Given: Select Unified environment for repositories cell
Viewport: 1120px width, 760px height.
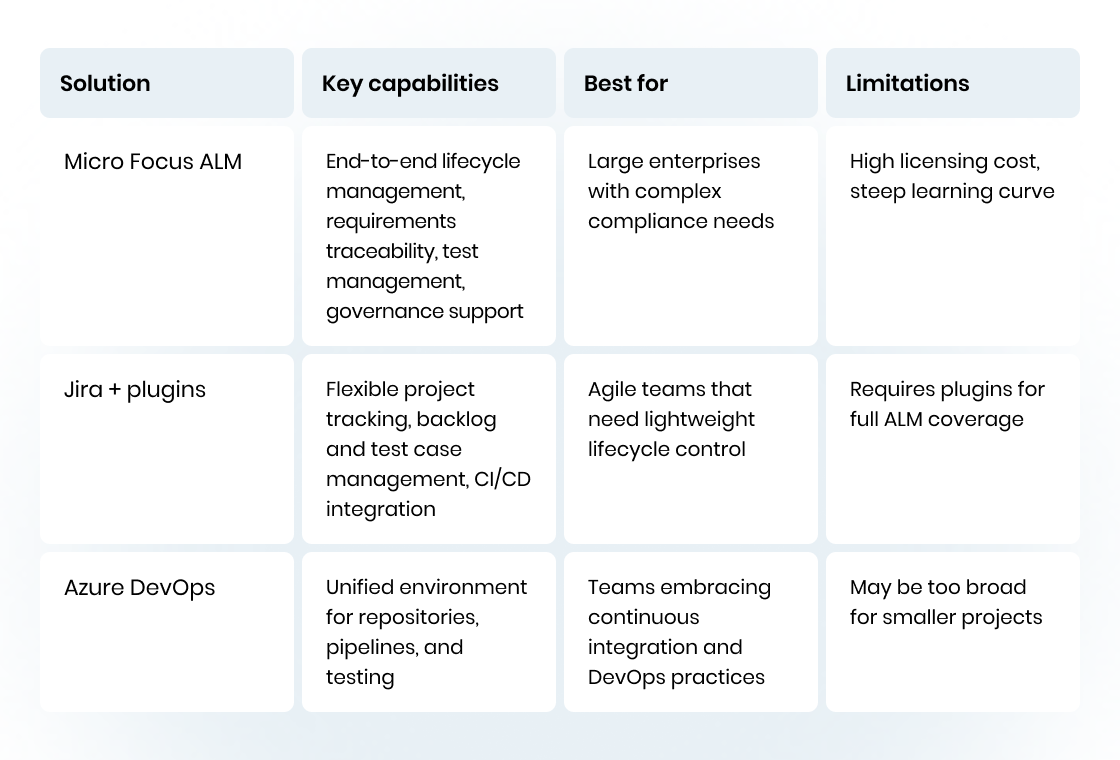Looking at the screenshot, I should point(429,631).
